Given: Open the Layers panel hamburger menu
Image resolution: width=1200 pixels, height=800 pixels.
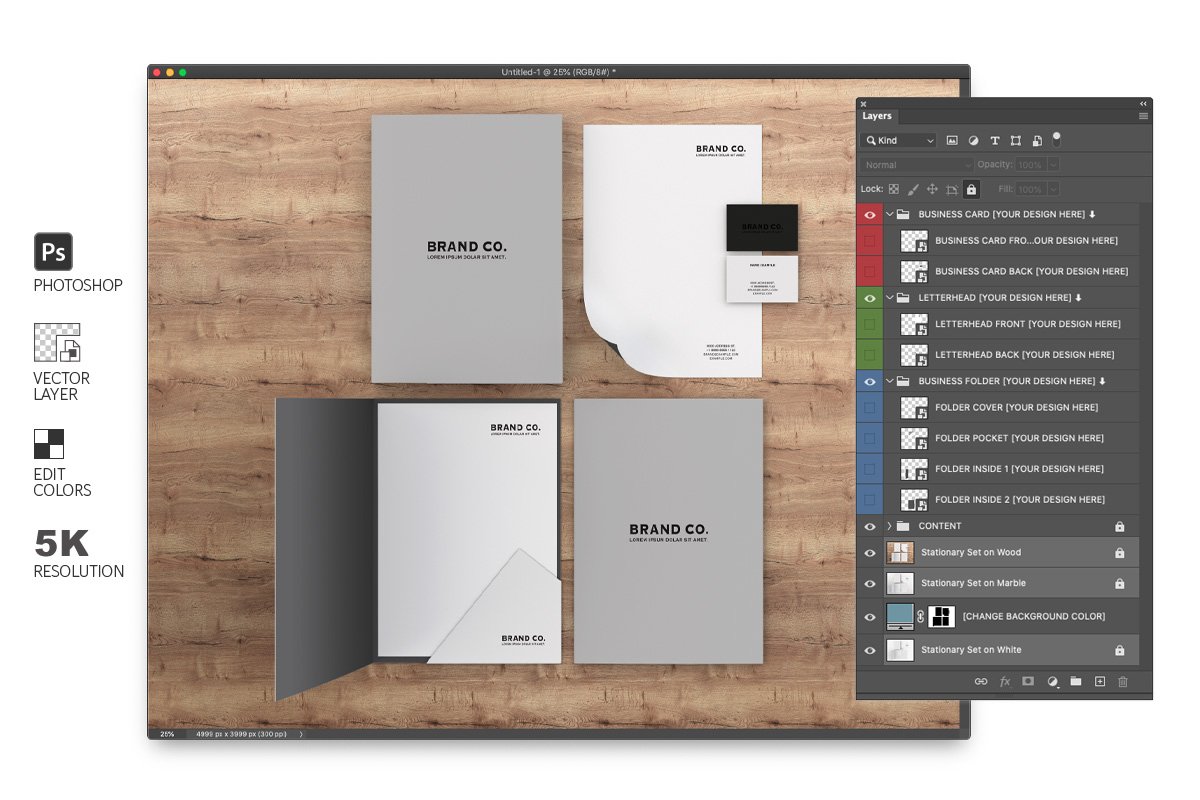Looking at the screenshot, I should [1143, 116].
